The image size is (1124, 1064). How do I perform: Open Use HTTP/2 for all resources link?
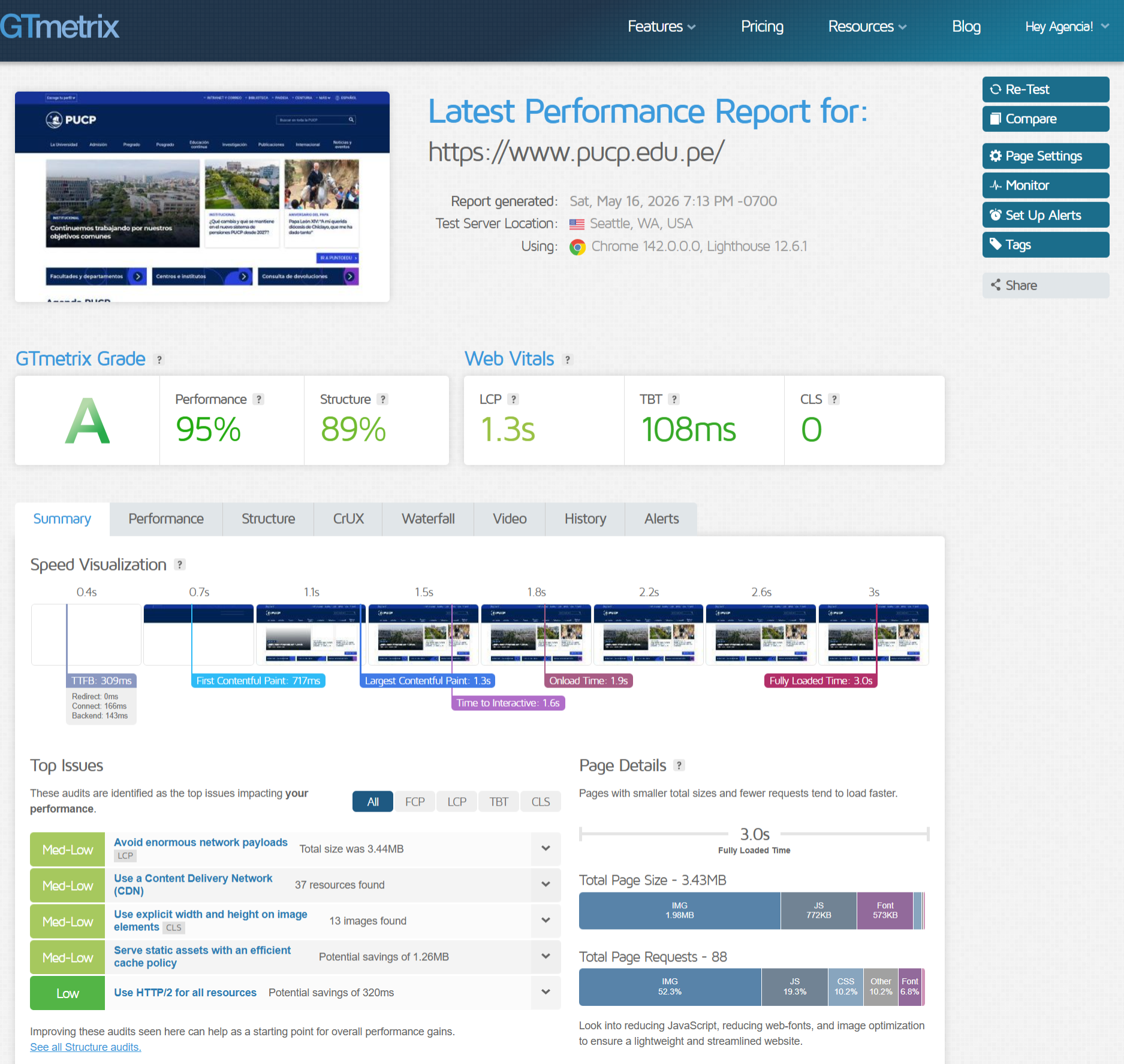click(x=185, y=993)
